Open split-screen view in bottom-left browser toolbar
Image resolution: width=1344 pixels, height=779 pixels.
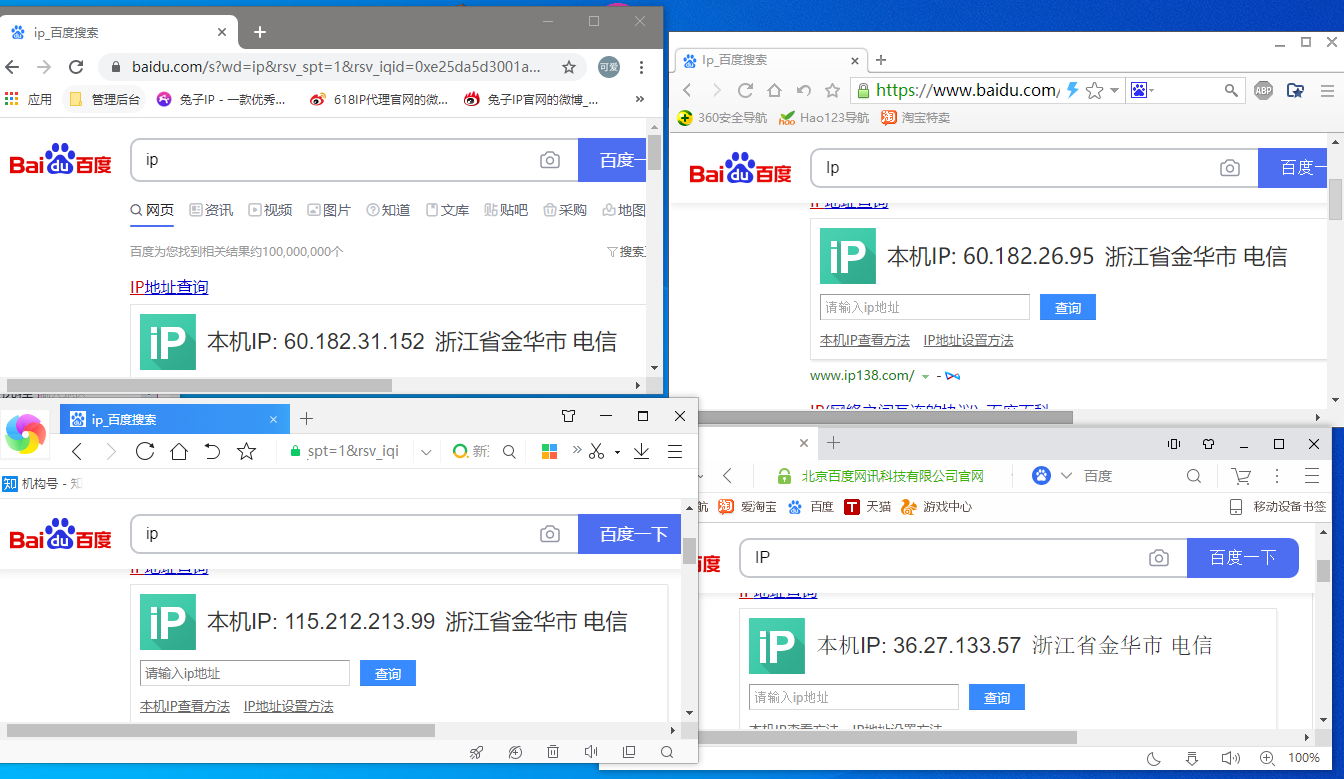coord(628,751)
